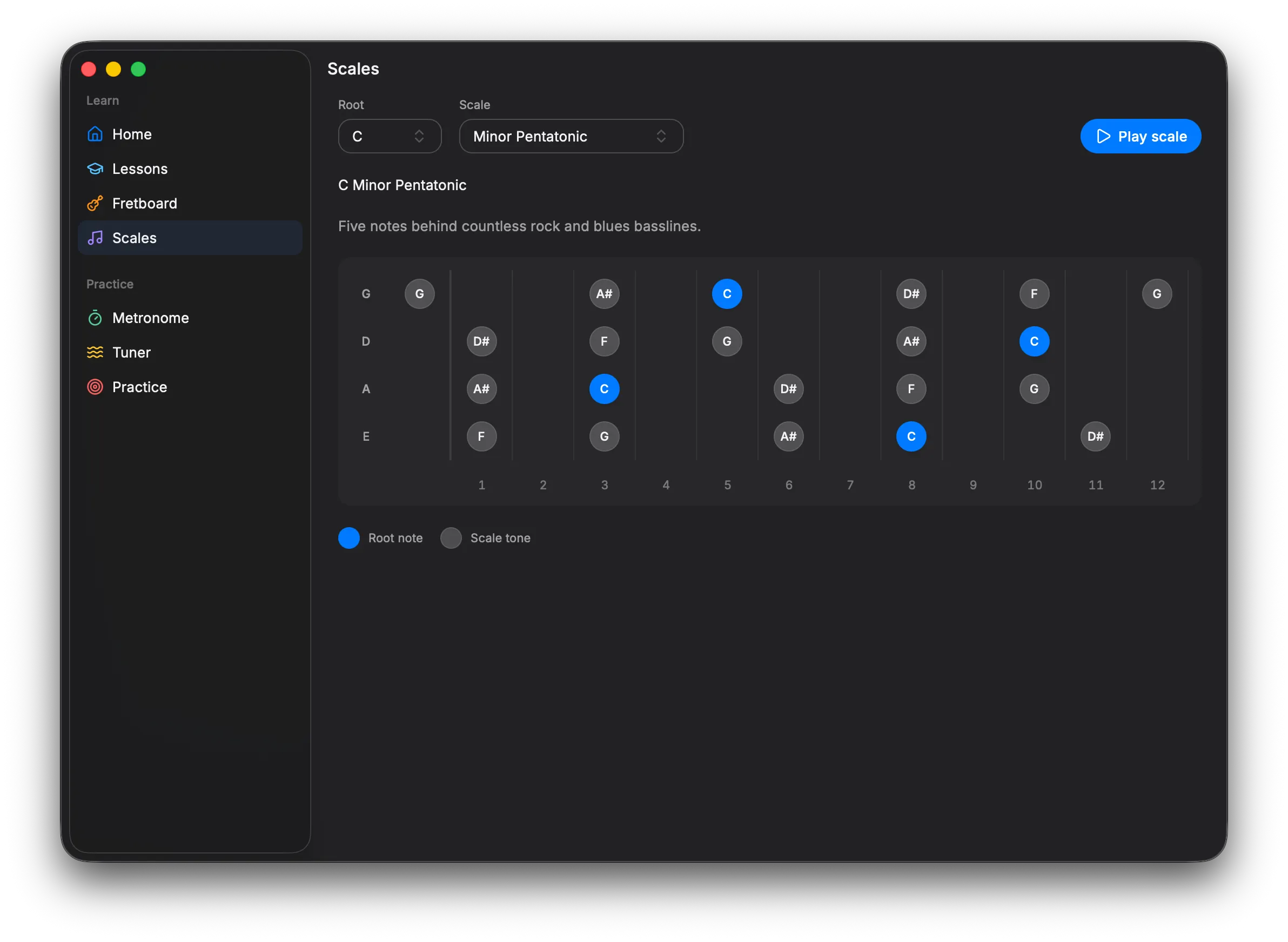Open the Metronome
Image resolution: width=1288 pixels, height=942 pixels.
click(190, 318)
